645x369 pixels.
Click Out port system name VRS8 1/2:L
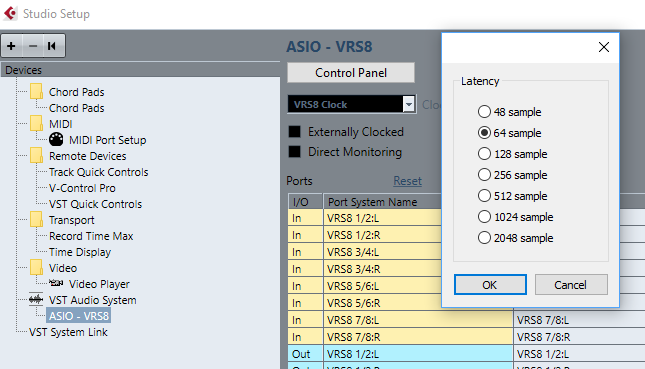tap(418, 354)
